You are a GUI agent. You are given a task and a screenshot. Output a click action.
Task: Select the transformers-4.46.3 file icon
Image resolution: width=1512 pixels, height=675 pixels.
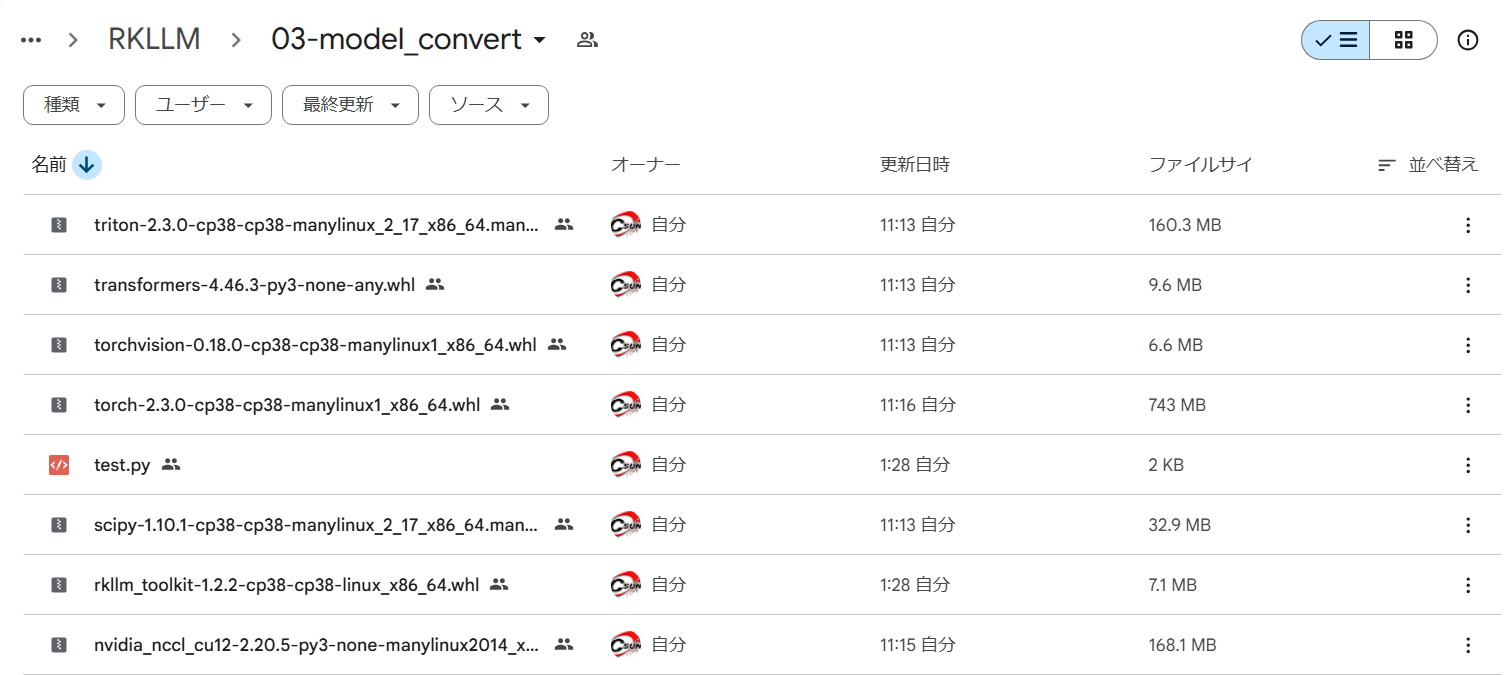[59, 285]
